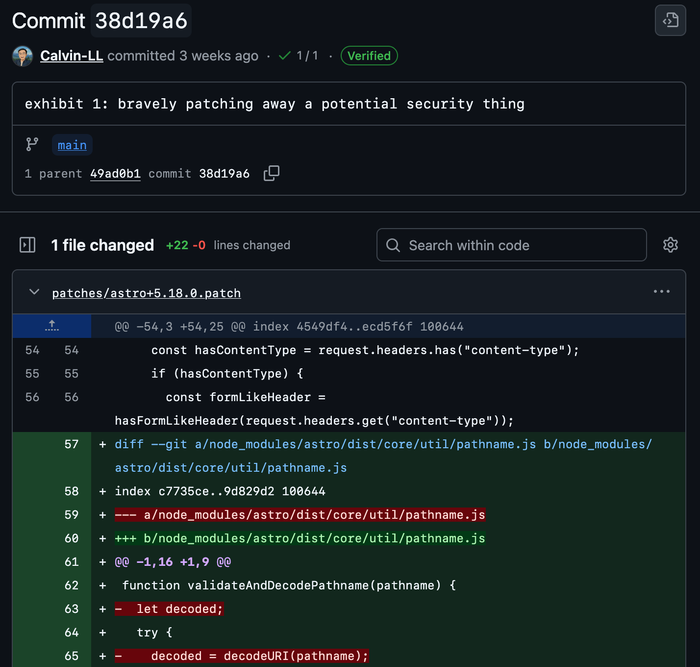Open the file options ellipsis menu
Viewport: 700px width, 667px height.
coord(661,292)
